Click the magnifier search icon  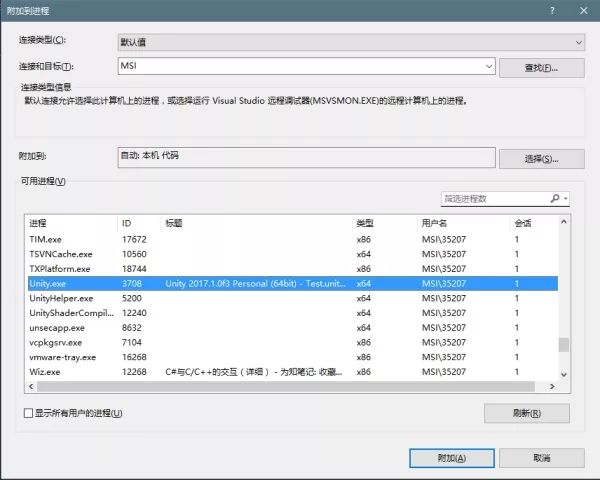coord(554,198)
